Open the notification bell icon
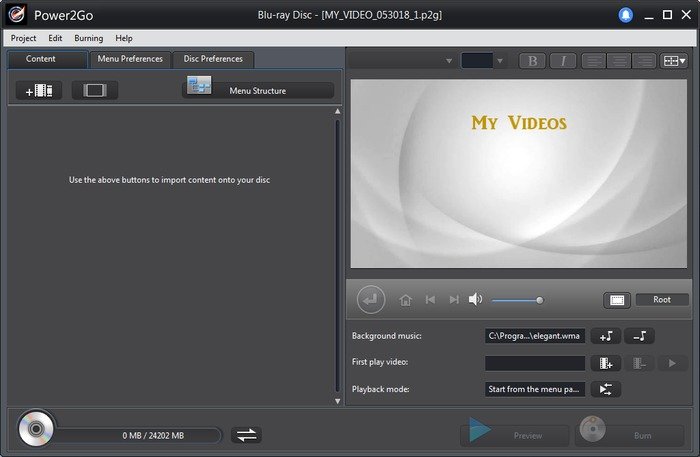The width and height of the screenshot is (700, 457). (625, 15)
